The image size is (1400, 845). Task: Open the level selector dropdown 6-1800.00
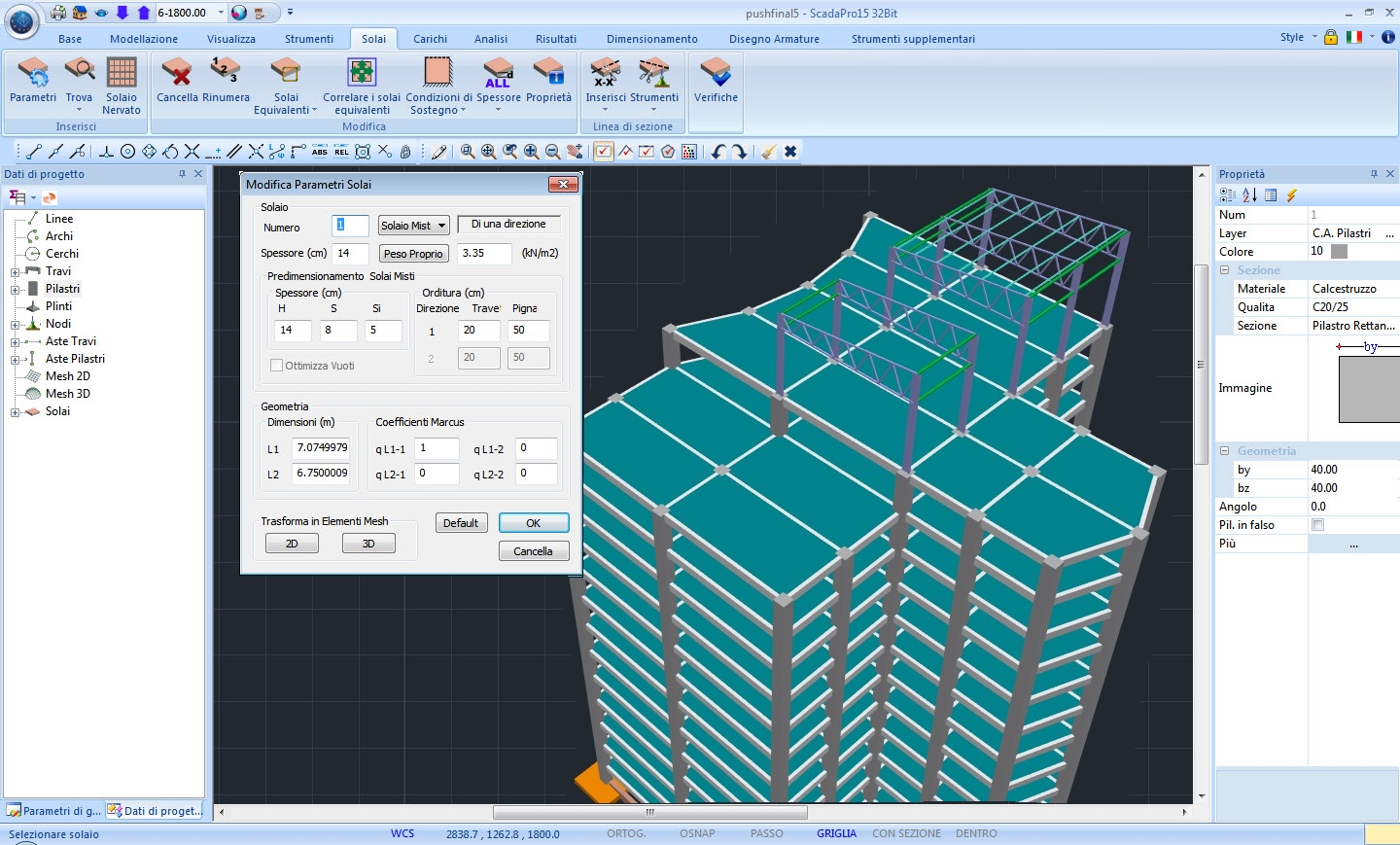coord(221,13)
